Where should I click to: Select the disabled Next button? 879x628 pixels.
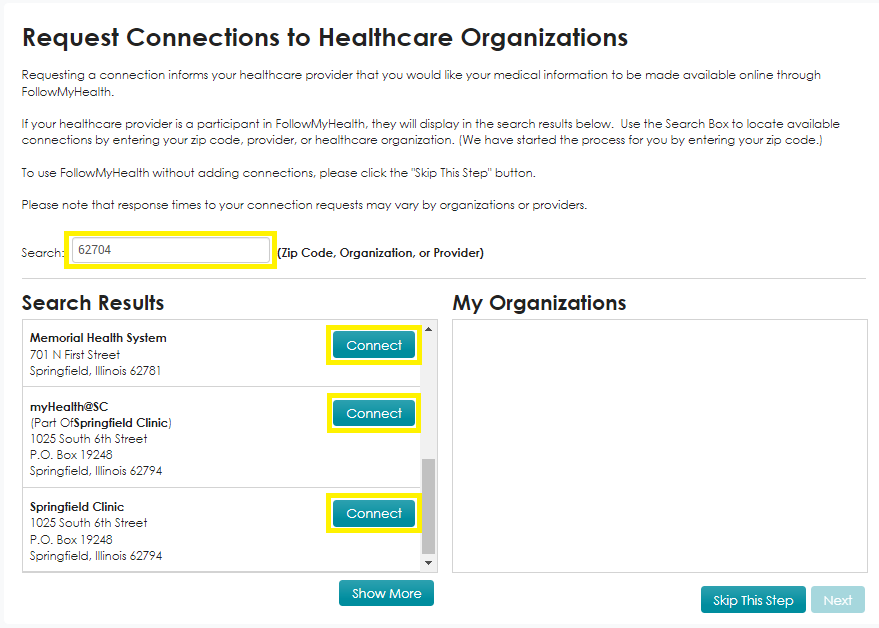coord(838,599)
